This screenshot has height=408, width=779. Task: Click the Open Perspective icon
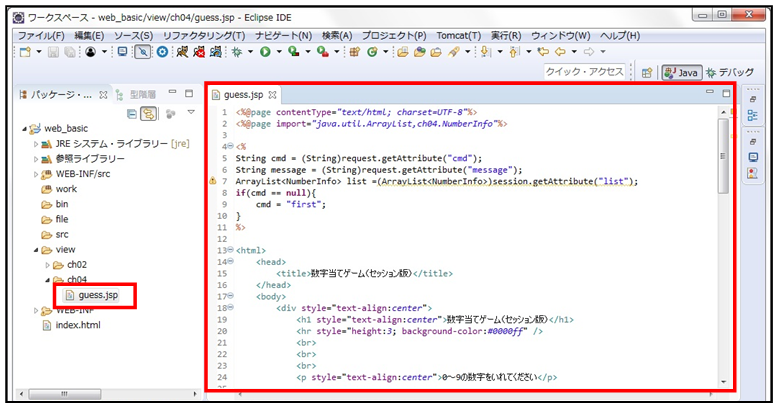(x=647, y=73)
